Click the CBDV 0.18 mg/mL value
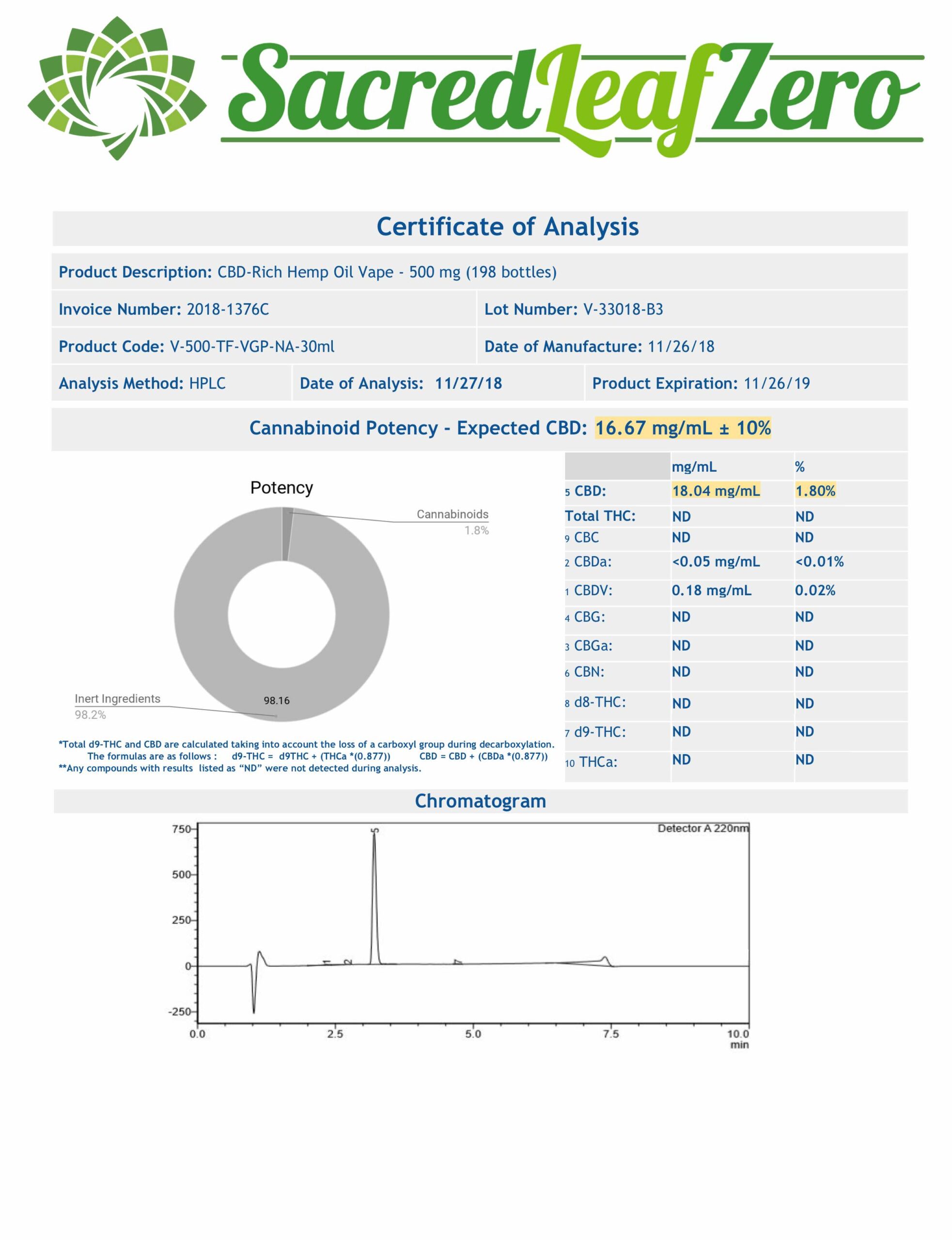952x1240 pixels. [711, 590]
